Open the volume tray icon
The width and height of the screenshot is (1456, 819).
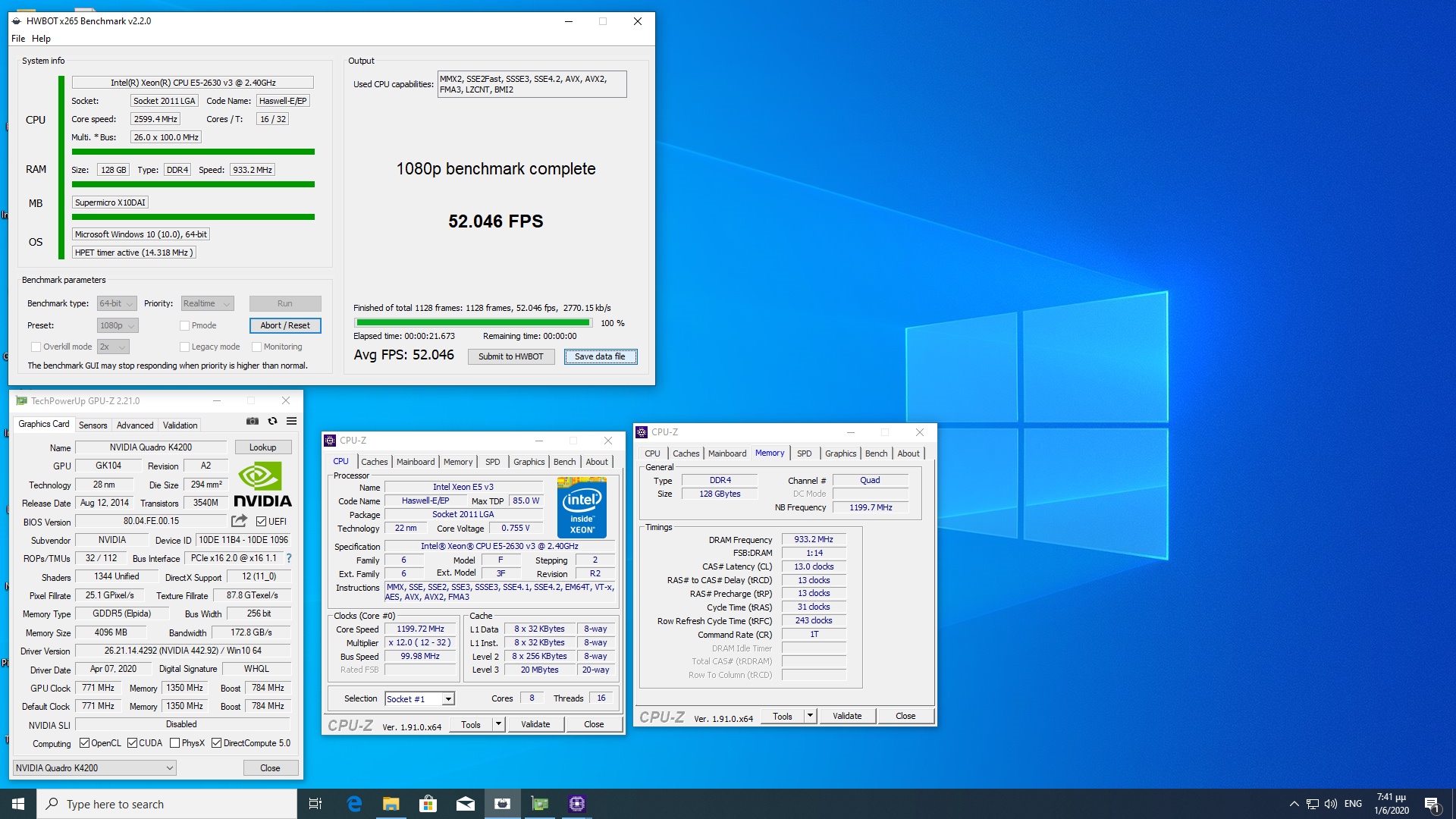pos(1331,804)
